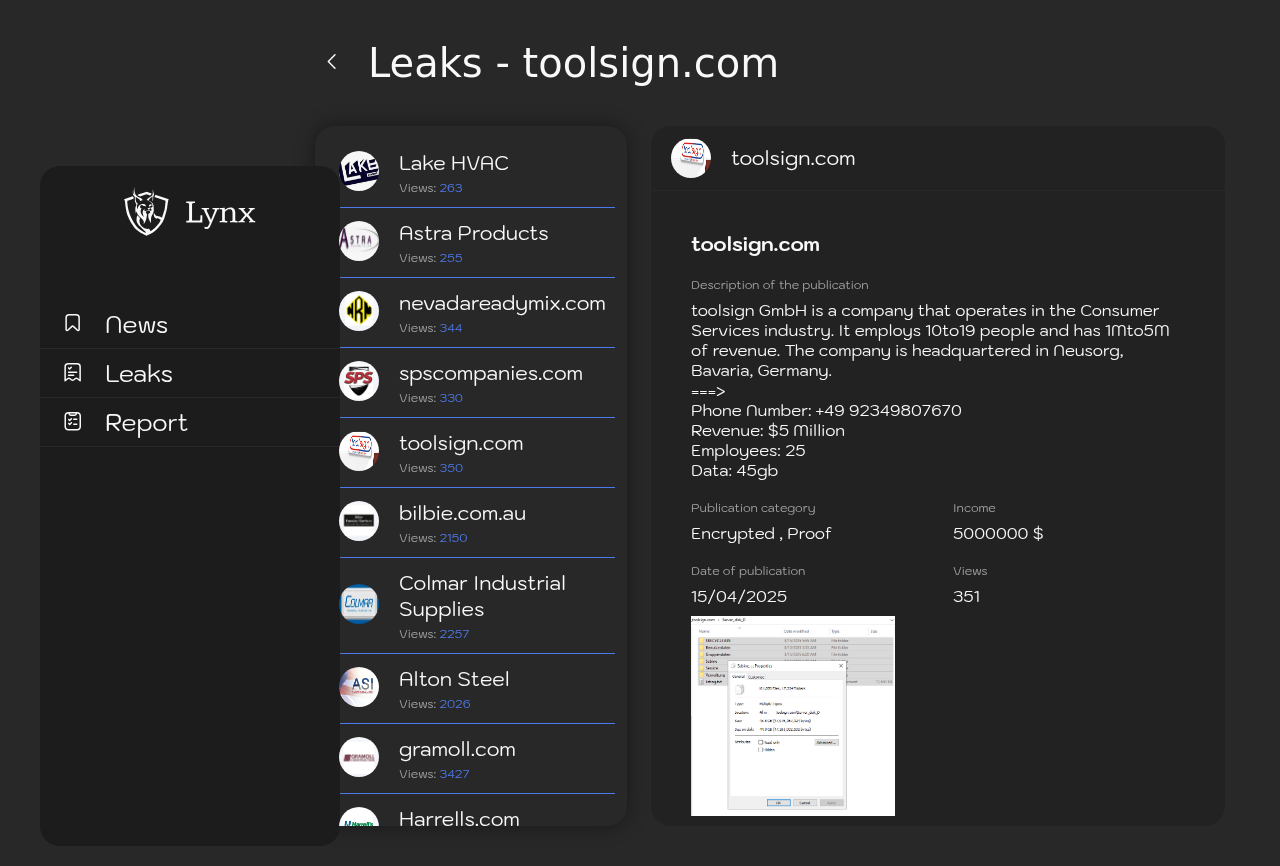Image resolution: width=1280 pixels, height=866 pixels.
Task: Open the Harrells.com leak entry
Action: tap(477, 811)
